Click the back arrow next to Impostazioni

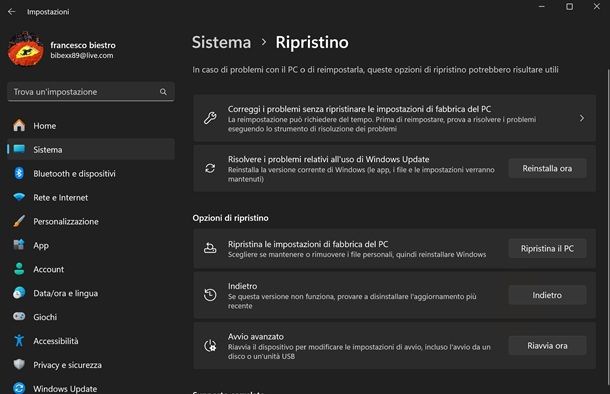coord(12,12)
